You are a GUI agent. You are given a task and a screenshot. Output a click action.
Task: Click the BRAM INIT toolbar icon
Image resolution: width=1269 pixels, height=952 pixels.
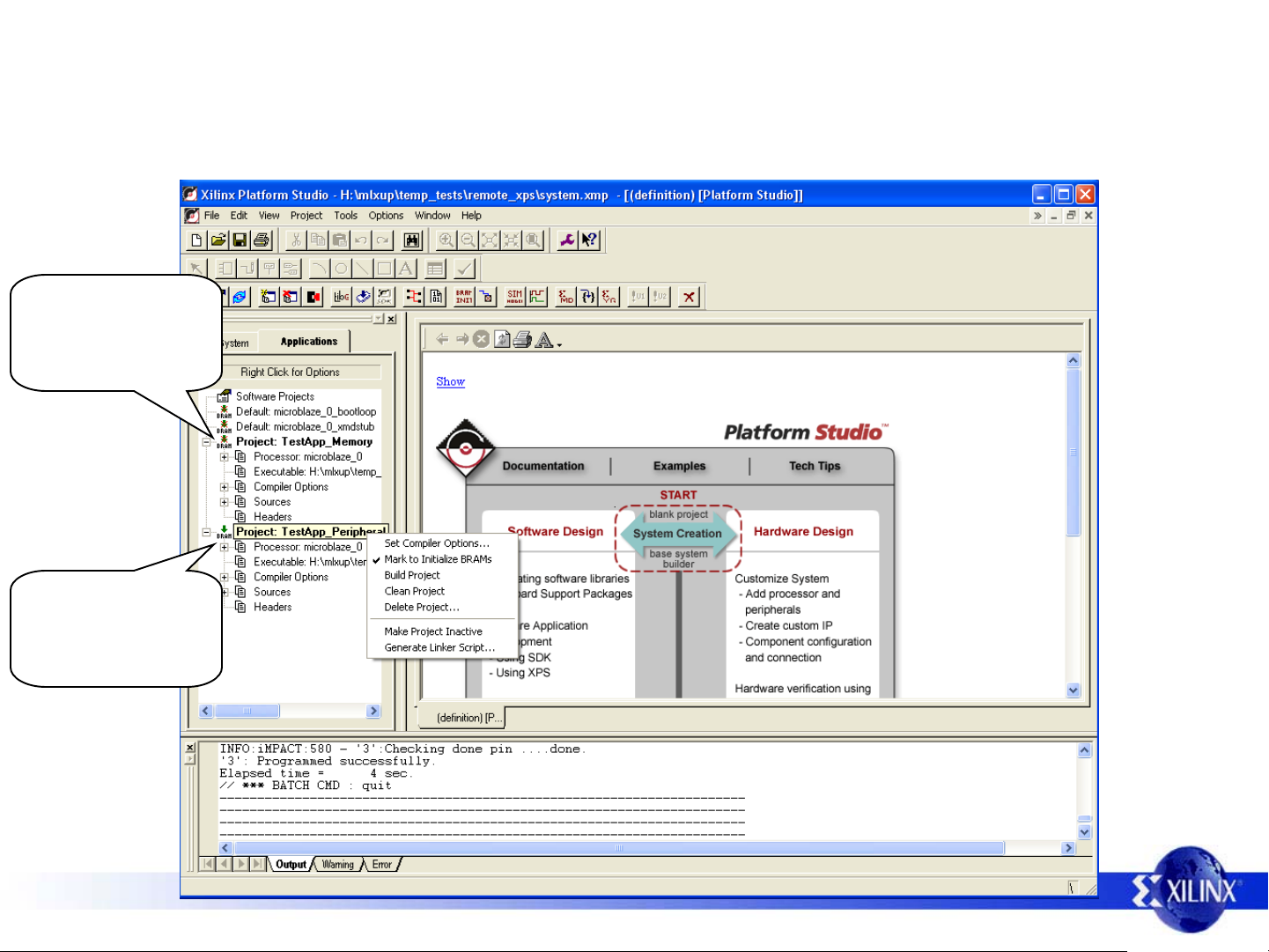click(x=464, y=297)
